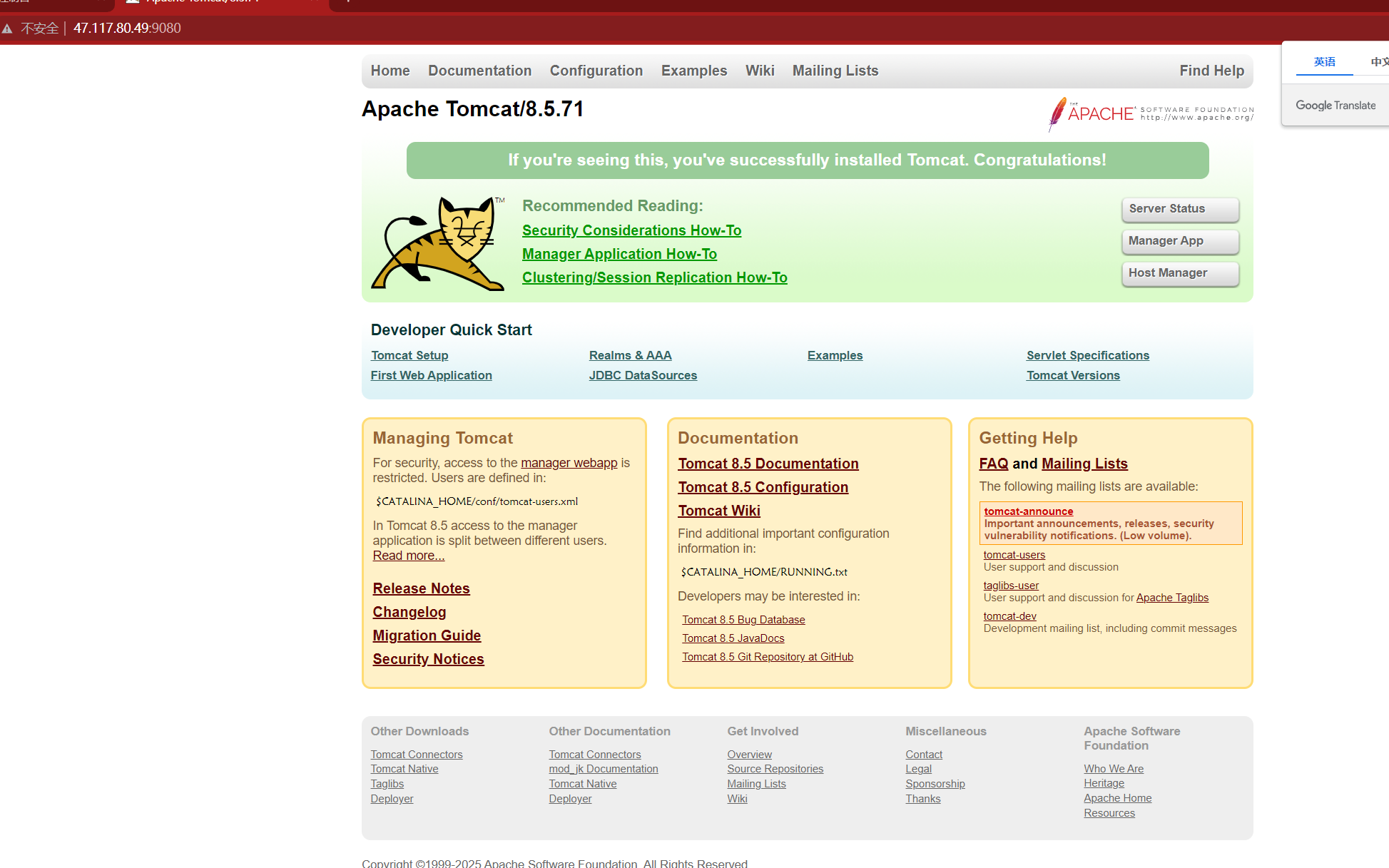Click the not-secure warning icon in address bar

click(x=8, y=29)
